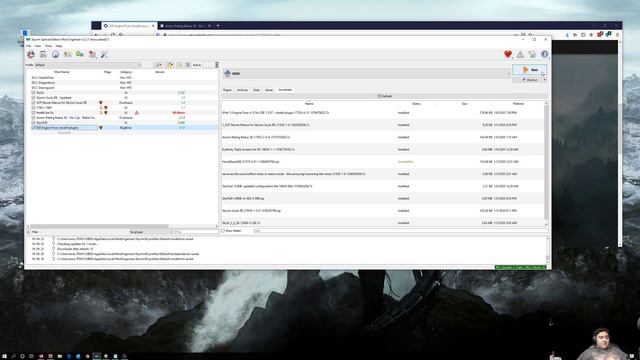640x360 pixels.
Task: Select the Downloads tab
Action: click(x=285, y=90)
